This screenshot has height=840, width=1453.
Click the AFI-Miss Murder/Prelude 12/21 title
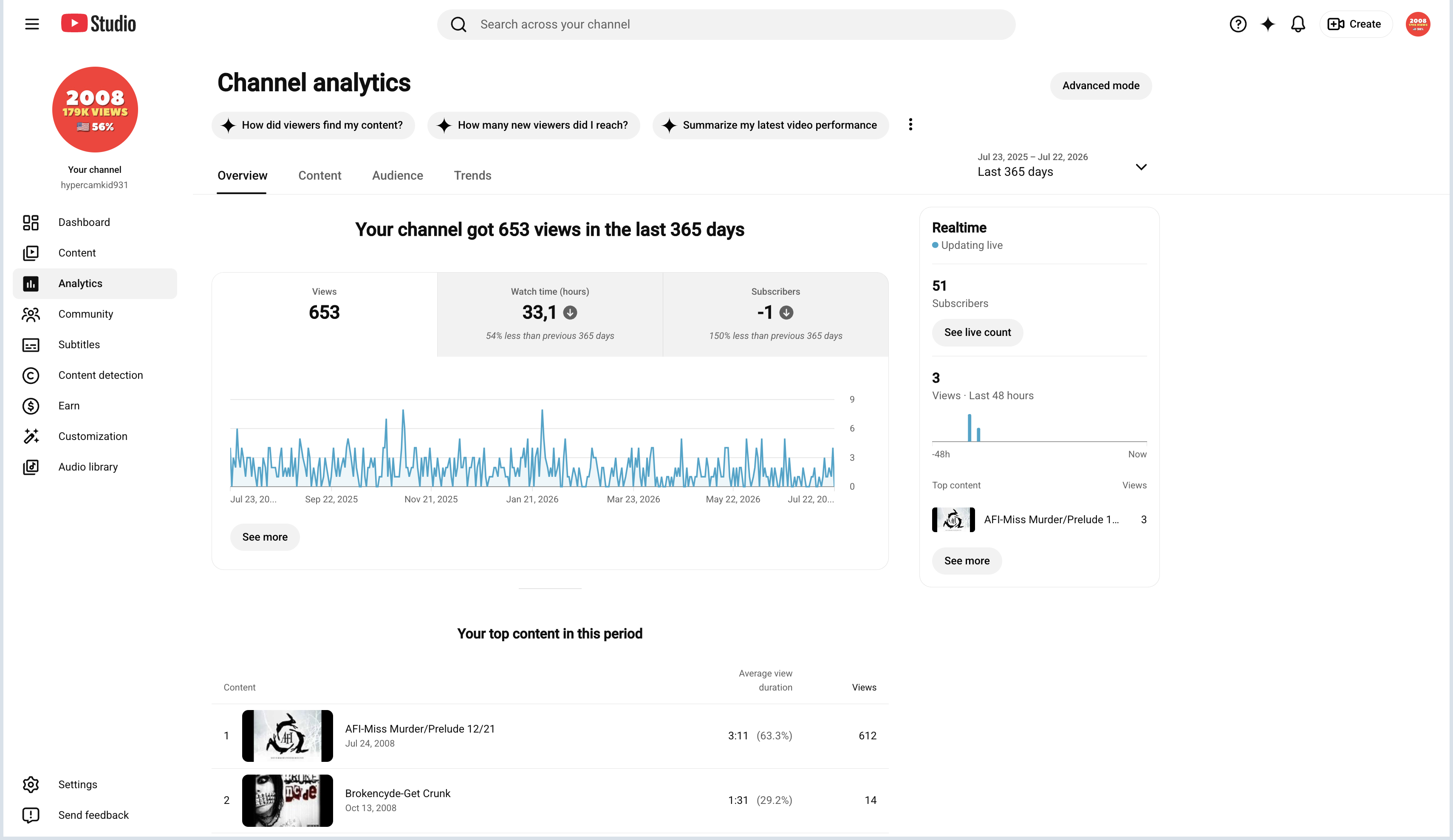tap(420, 729)
